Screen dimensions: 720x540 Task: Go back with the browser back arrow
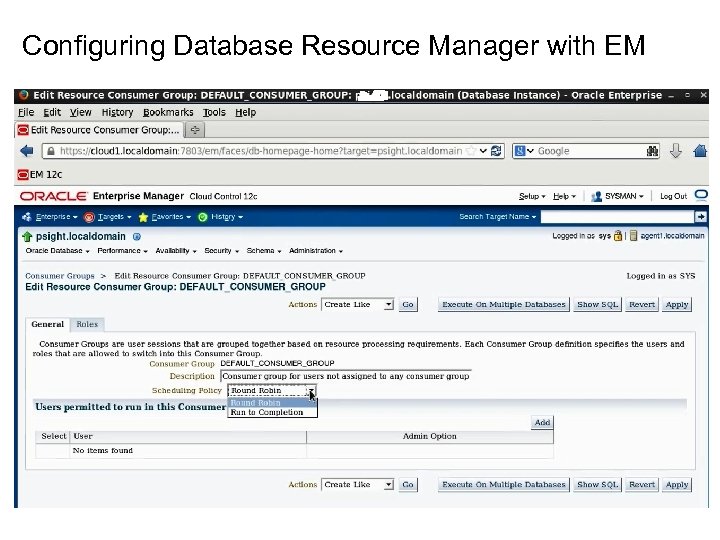click(27, 151)
